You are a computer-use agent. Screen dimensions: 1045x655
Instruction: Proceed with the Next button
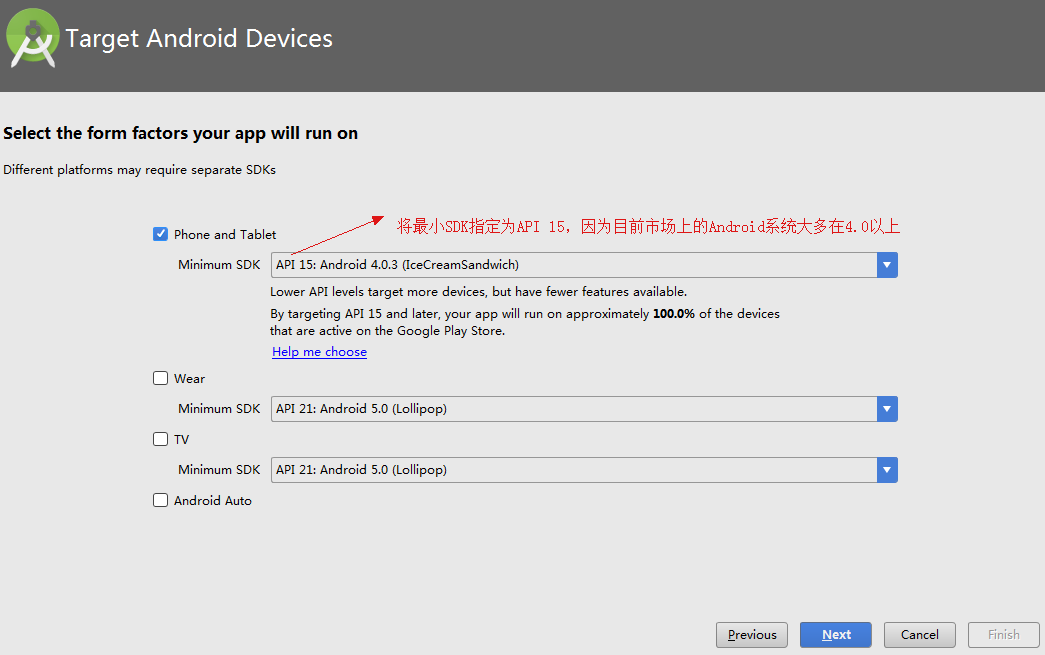(836, 635)
